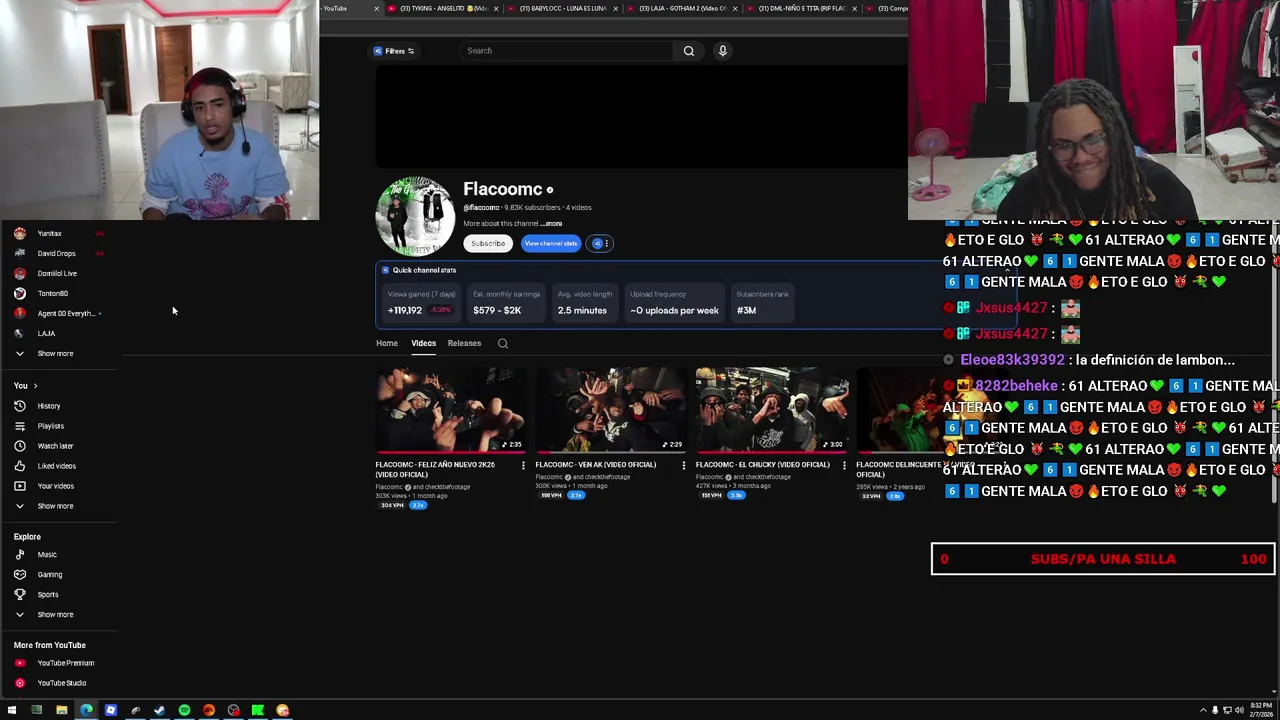This screenshot has width=1280, height=720.
Task: Activate voice search microphone icon
Action: coord(722,51)
